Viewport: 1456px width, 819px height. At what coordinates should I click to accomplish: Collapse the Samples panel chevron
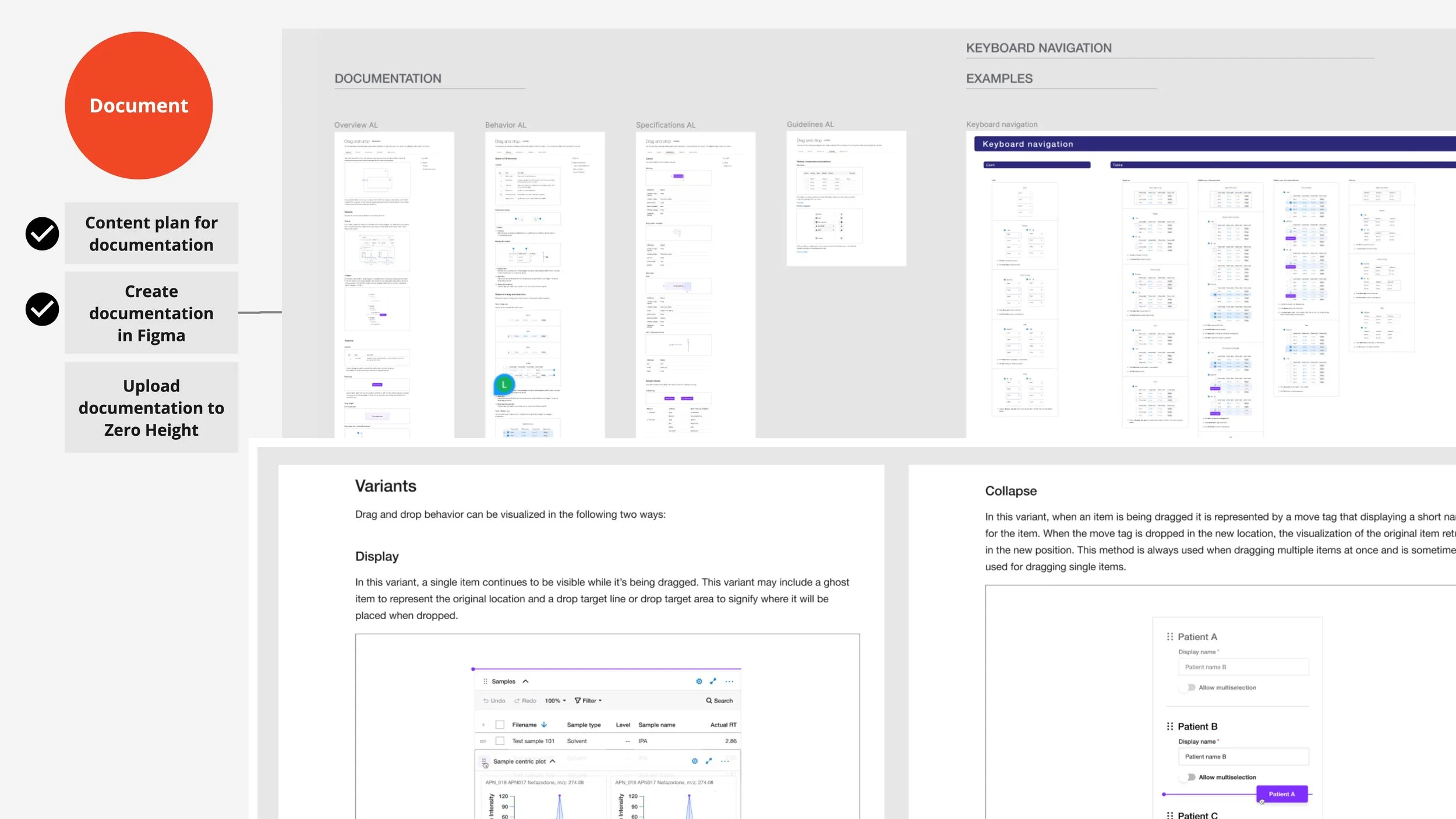(525, 681)
